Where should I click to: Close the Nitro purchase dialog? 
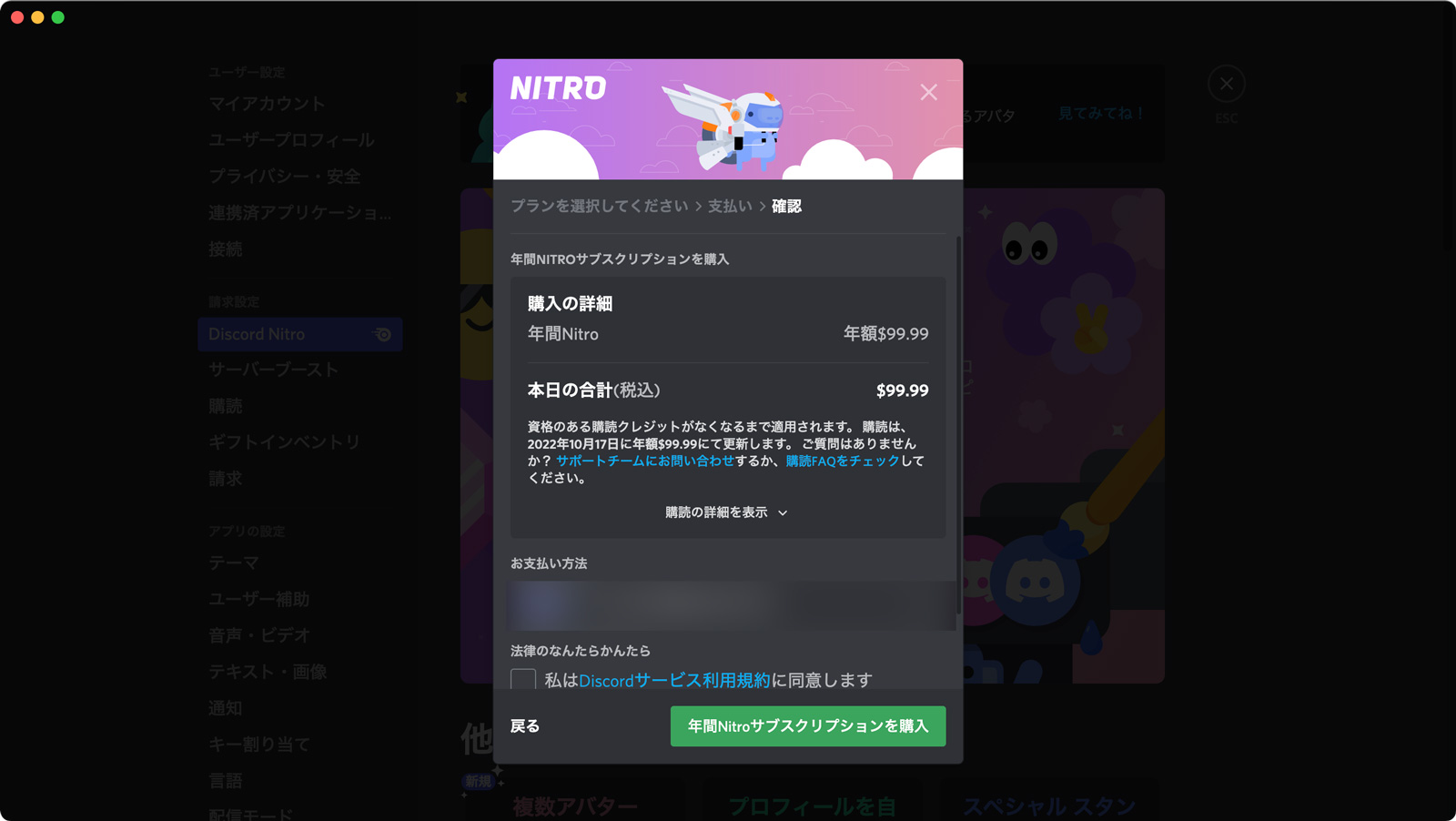pos(928,92)
